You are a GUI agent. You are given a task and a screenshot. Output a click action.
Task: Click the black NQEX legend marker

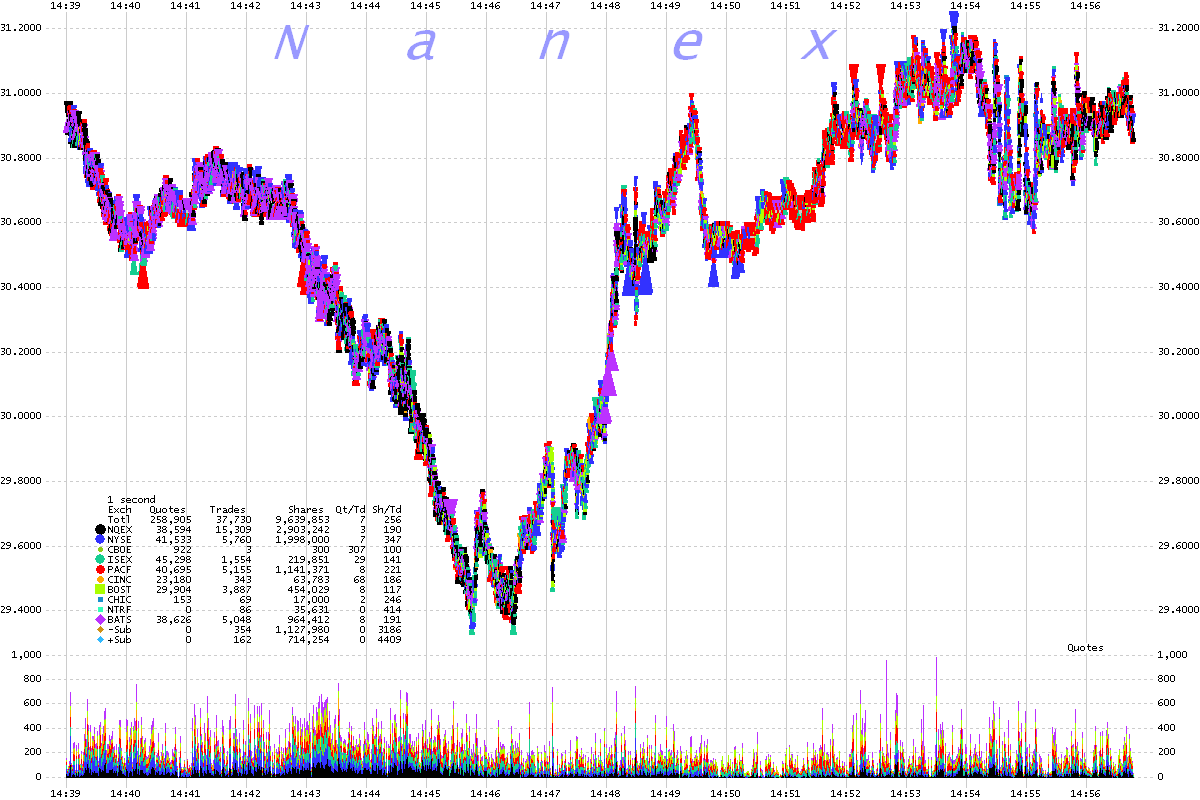[100, 529]
